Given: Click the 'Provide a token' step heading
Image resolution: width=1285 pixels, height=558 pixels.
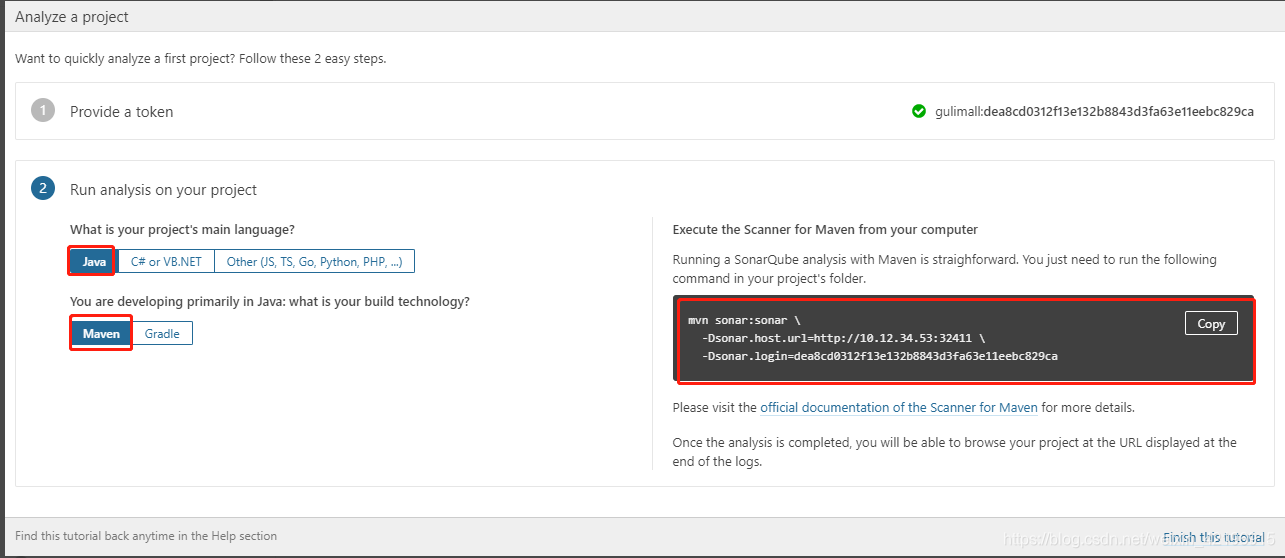Looking at the screenshot, I should click(121, 112).
